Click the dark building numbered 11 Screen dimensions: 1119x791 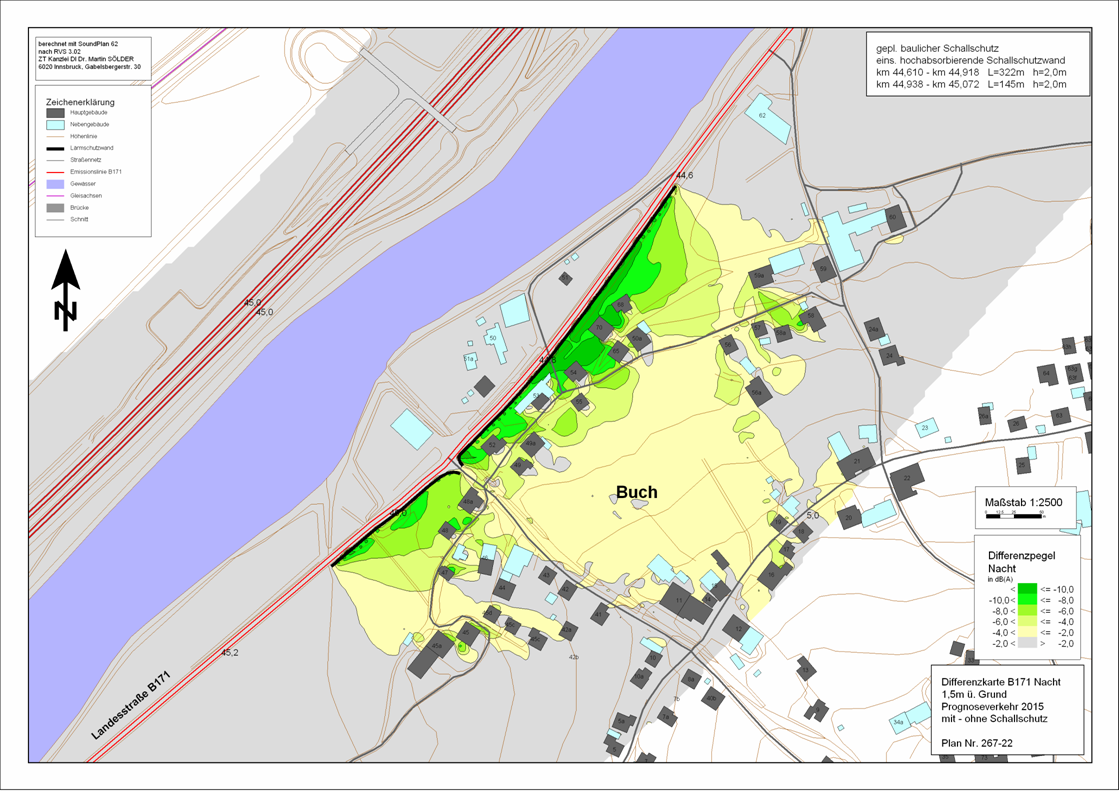679,600
